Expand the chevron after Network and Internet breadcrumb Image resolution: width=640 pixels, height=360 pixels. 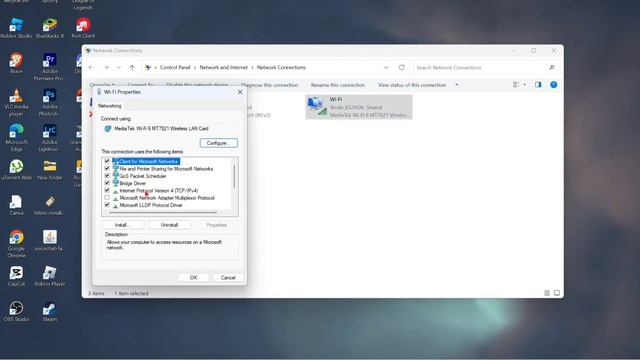tap(252, 67)
